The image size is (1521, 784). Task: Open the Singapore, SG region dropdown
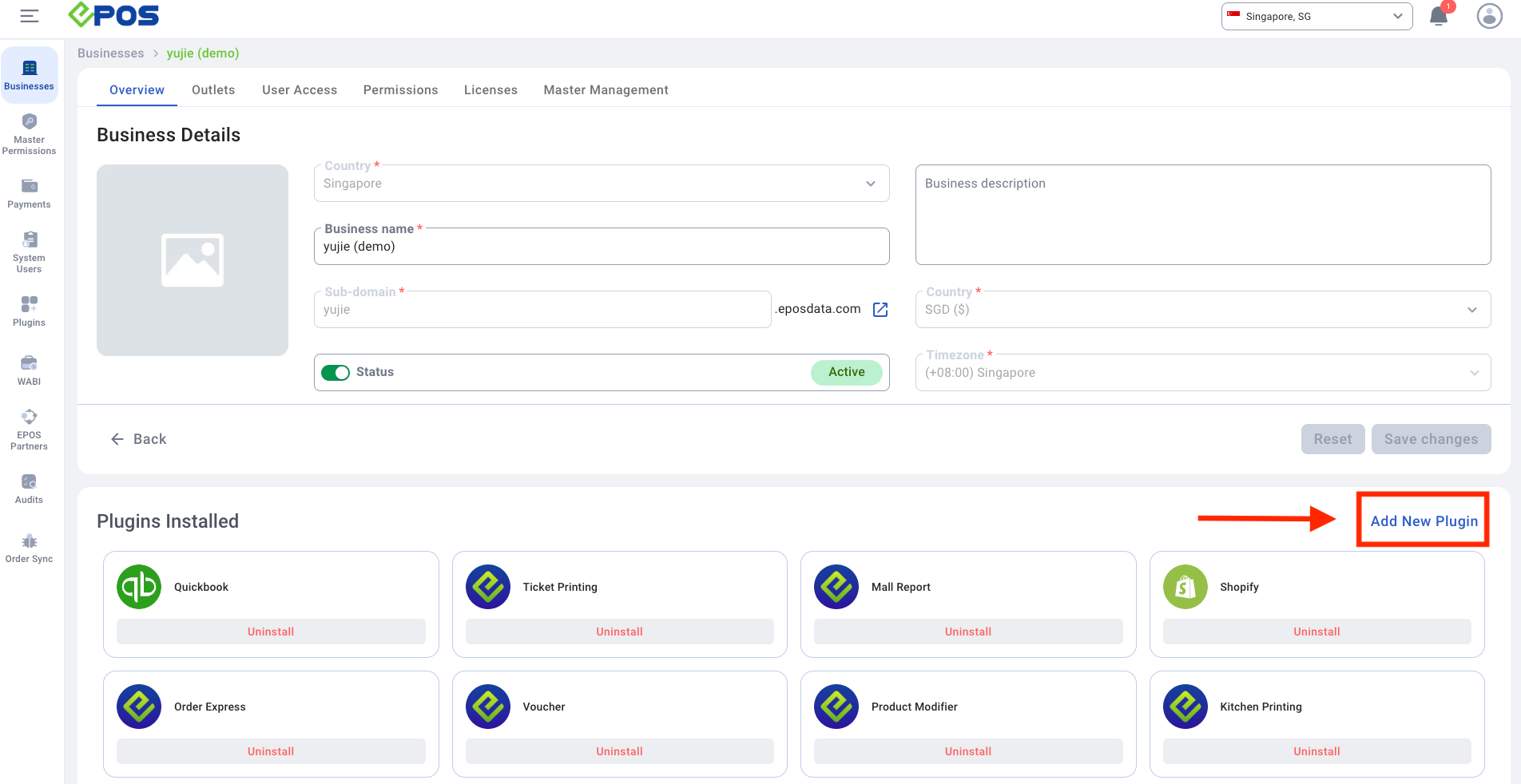click(1316, 16)
